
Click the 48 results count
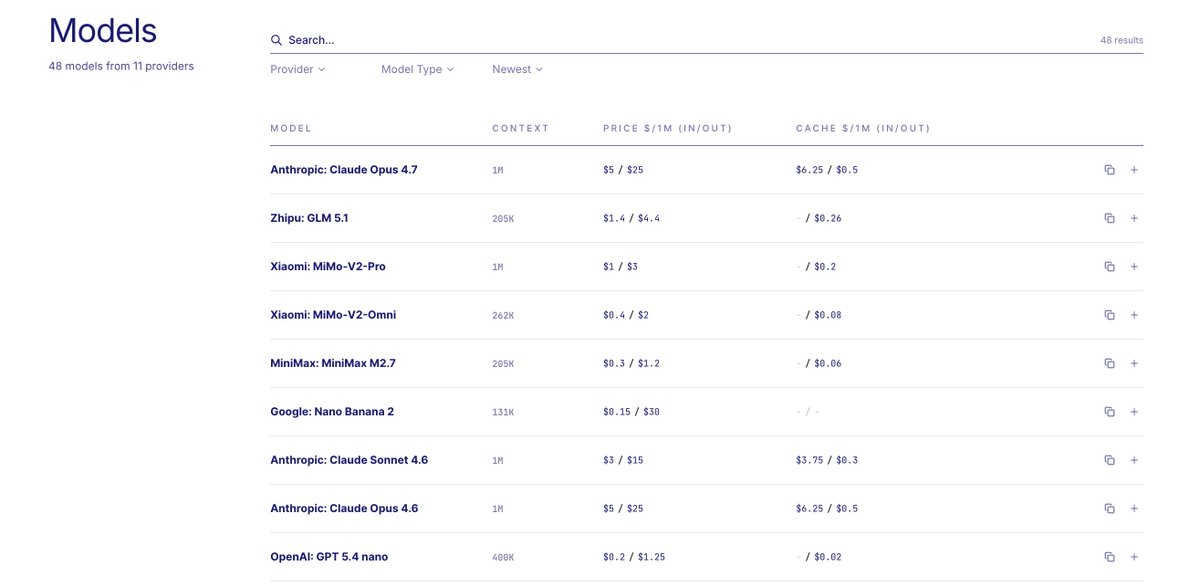tap(1122, 41)
